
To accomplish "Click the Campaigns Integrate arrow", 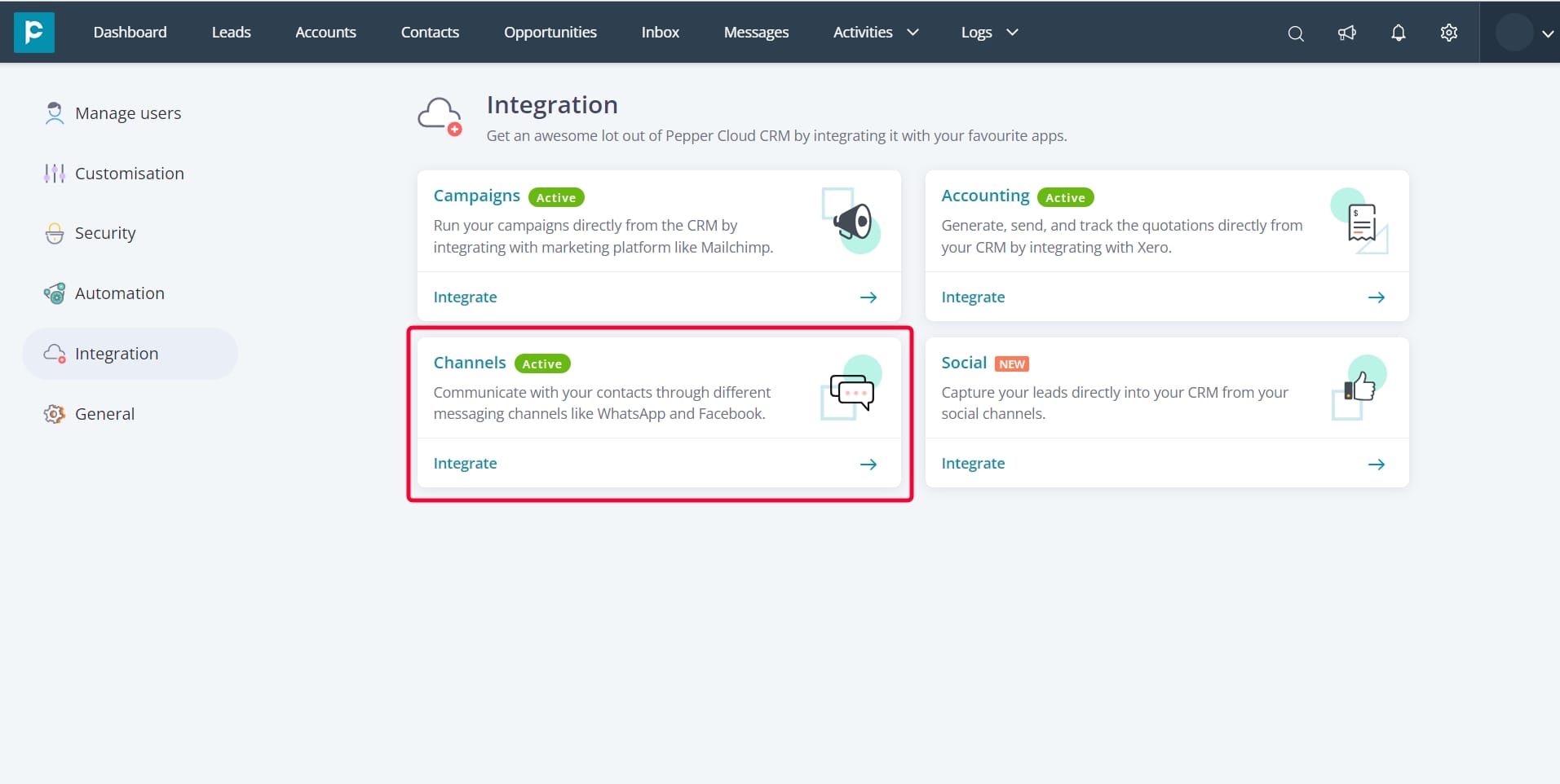I will point(868,297).
